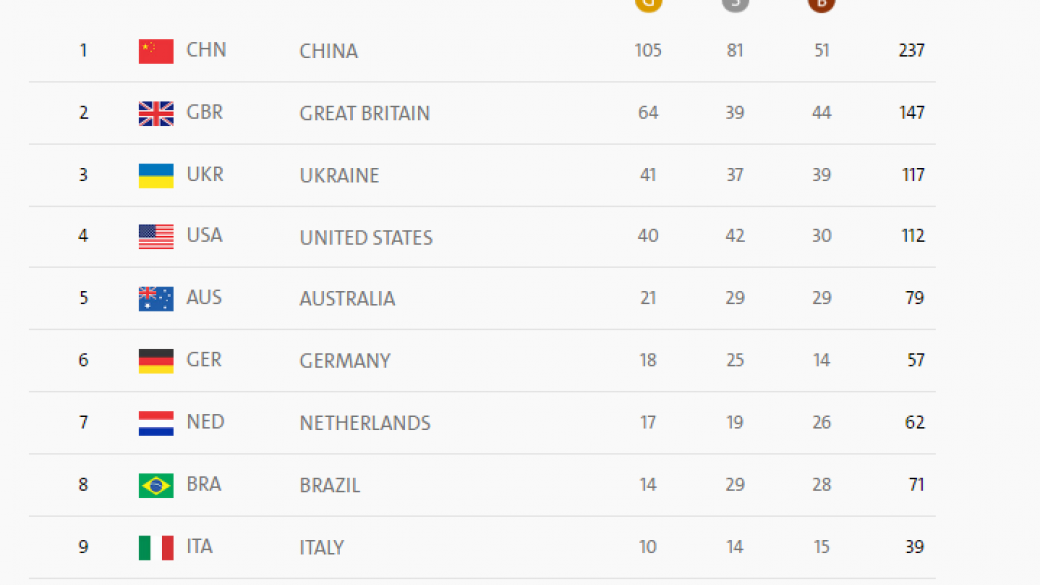The image size is (1040, 585).
Task: Open the CHINA country name link
Action: [x=328, y=51]
